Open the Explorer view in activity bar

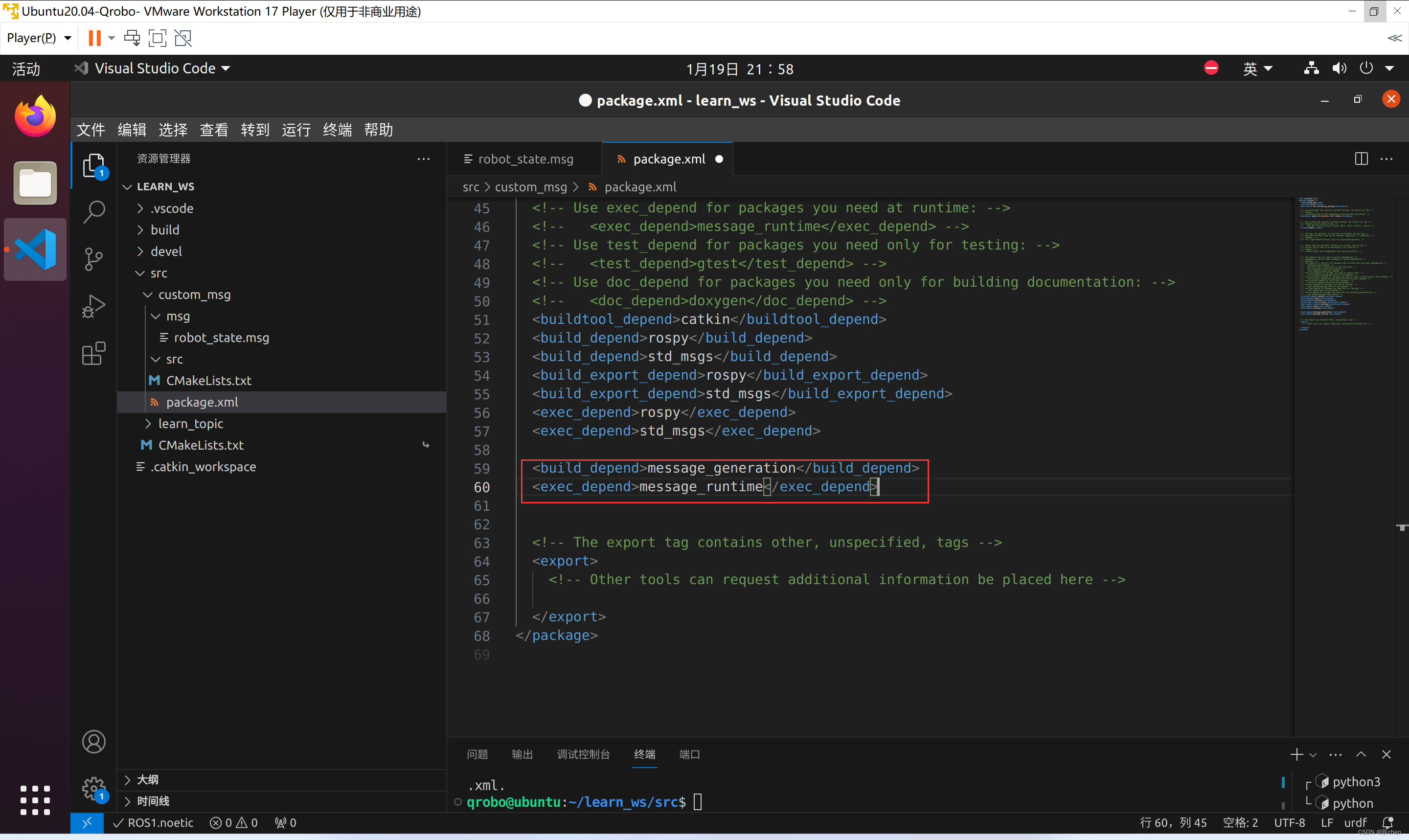click(93, 166)
